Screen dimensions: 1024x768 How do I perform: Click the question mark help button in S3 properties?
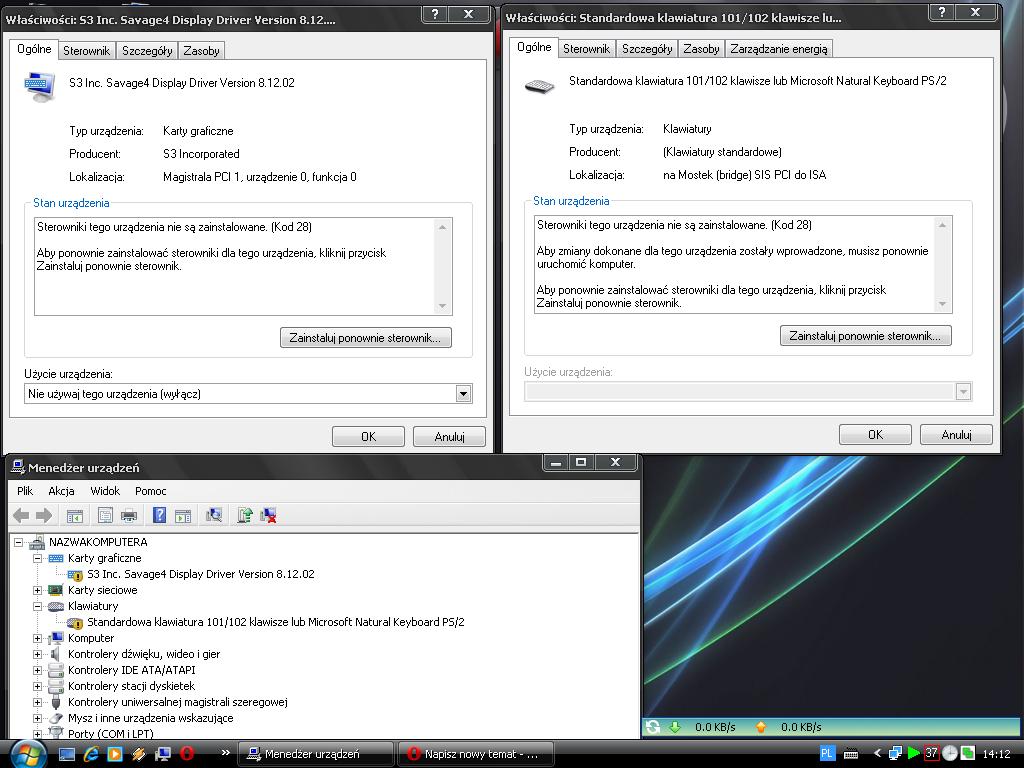coord(435,14)
